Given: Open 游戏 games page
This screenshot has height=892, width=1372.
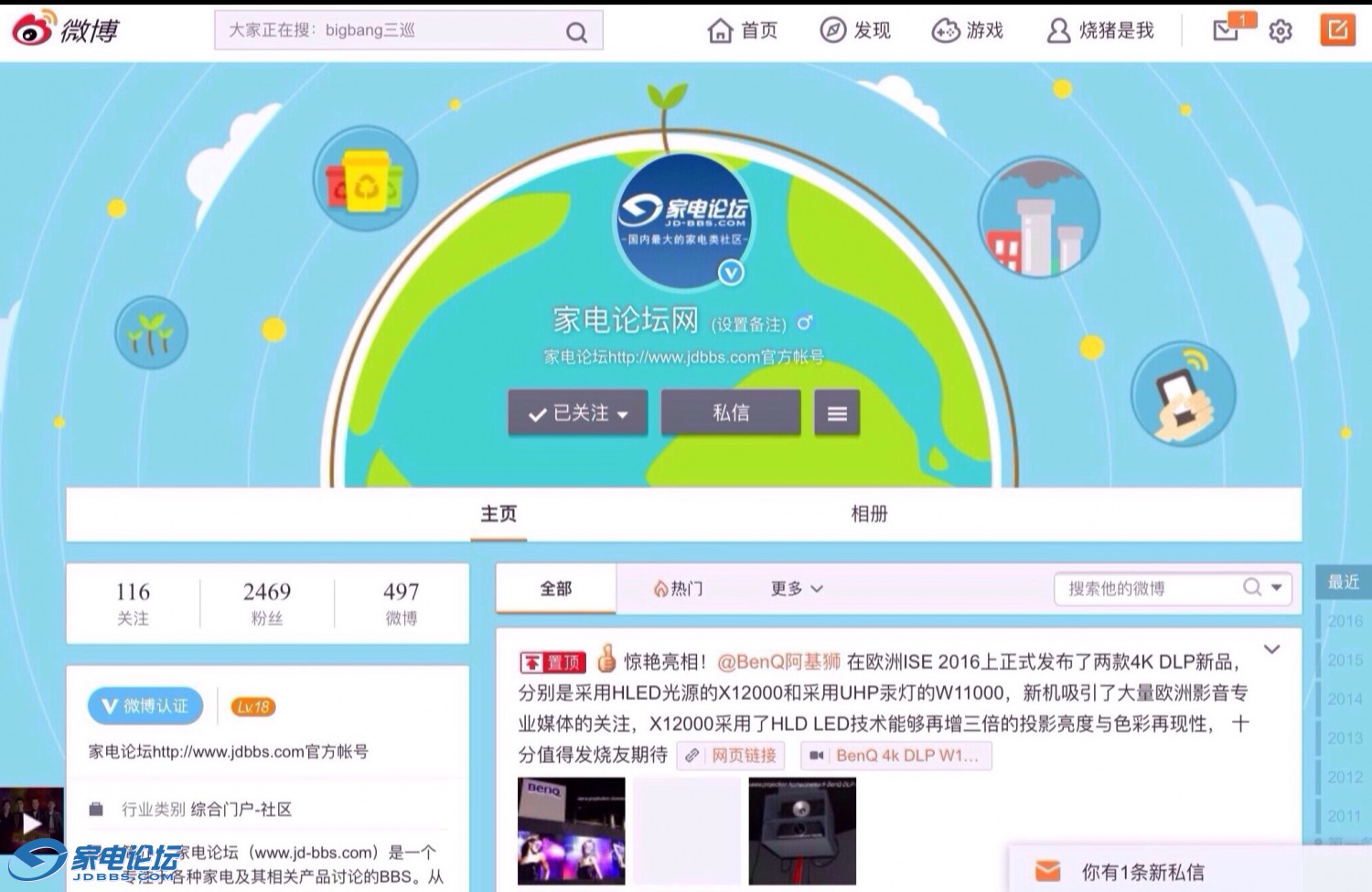Looking at the screenshot, I should coord(968,31).
